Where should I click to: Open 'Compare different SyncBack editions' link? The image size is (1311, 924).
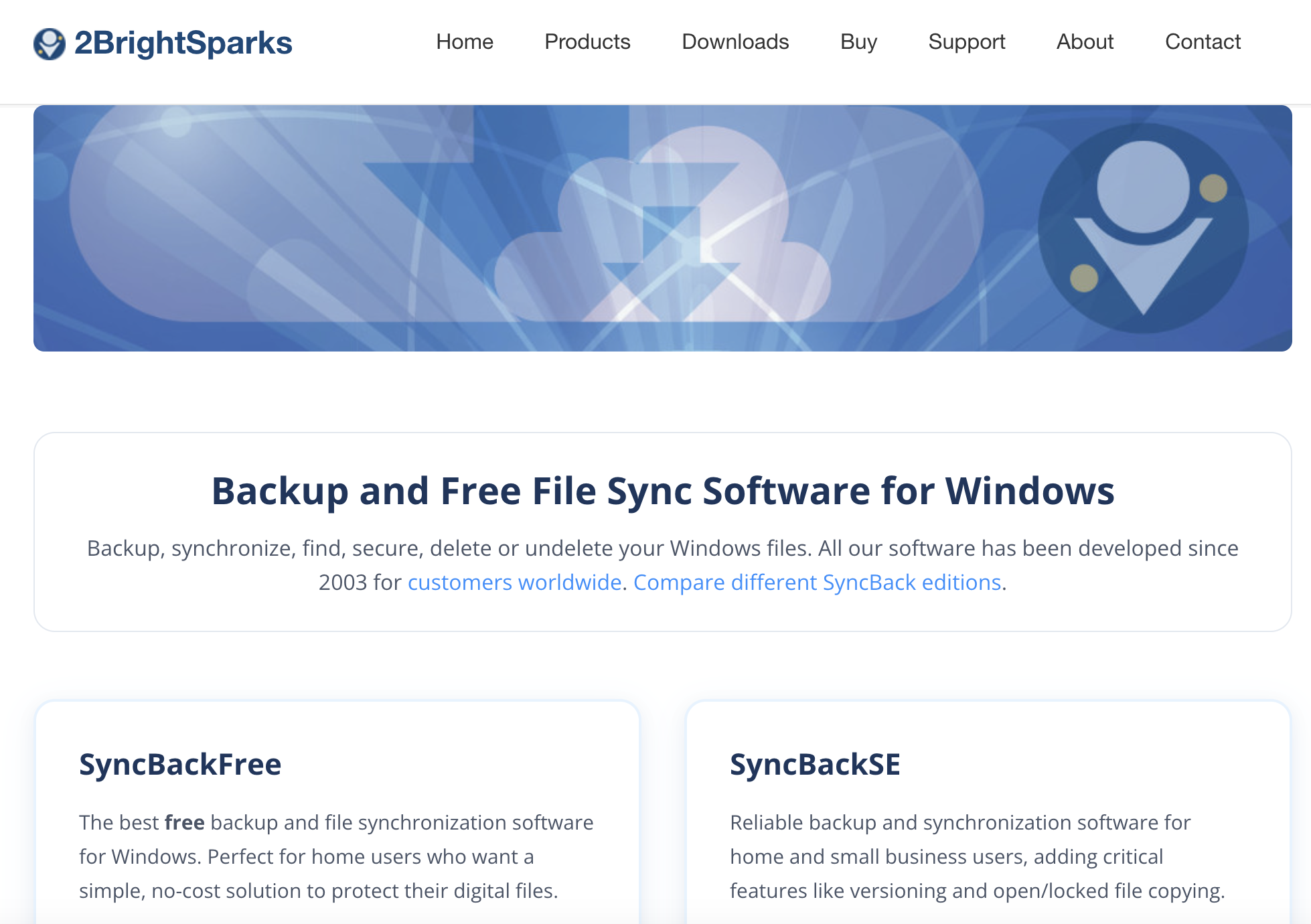point(817,583)
